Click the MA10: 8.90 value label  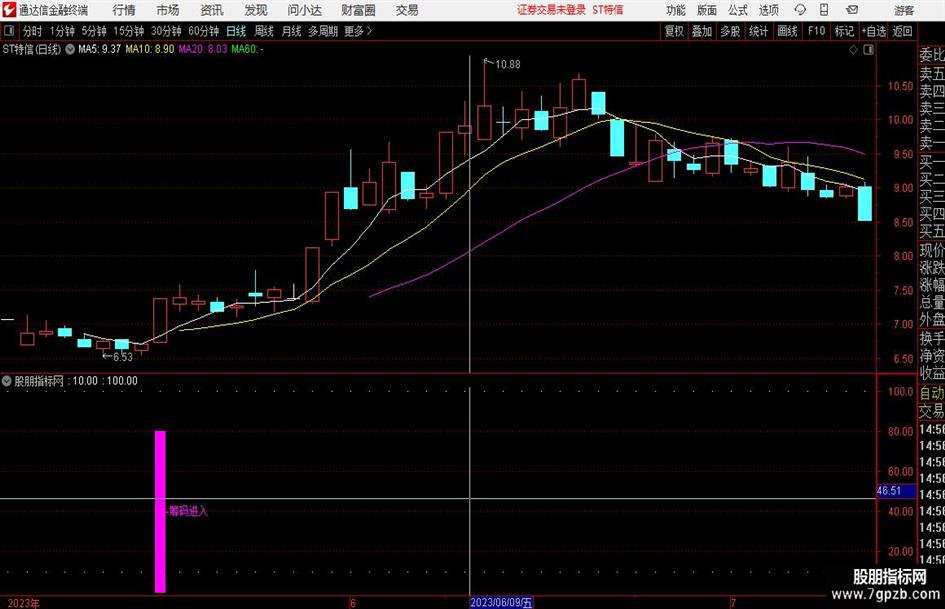[x=149, y=49]
